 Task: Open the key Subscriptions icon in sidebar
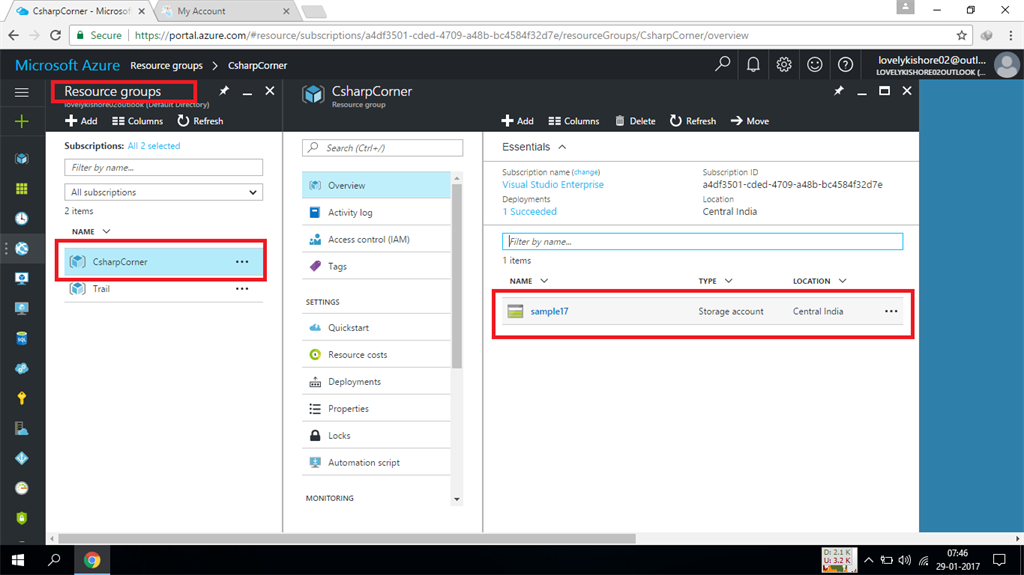click(22, 398)
